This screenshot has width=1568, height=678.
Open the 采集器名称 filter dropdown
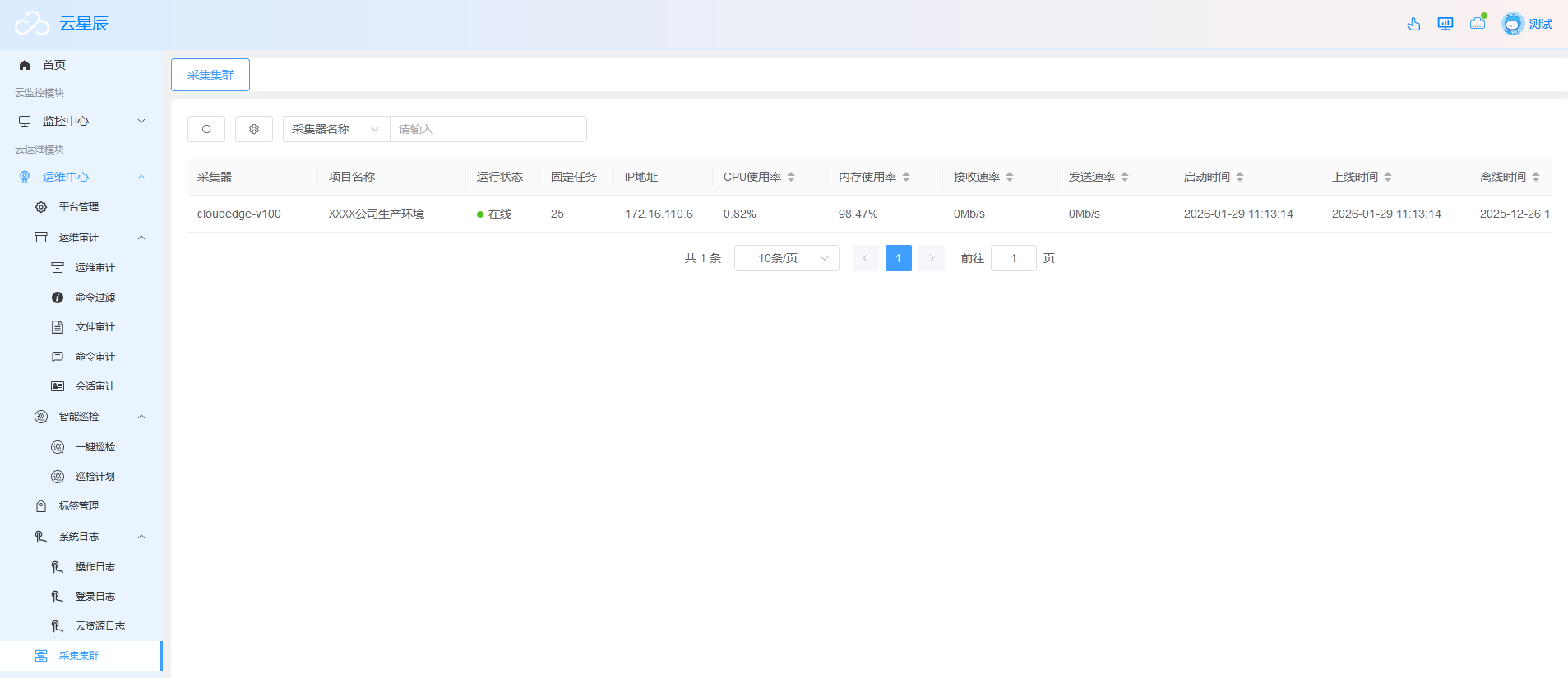point(336,129)
